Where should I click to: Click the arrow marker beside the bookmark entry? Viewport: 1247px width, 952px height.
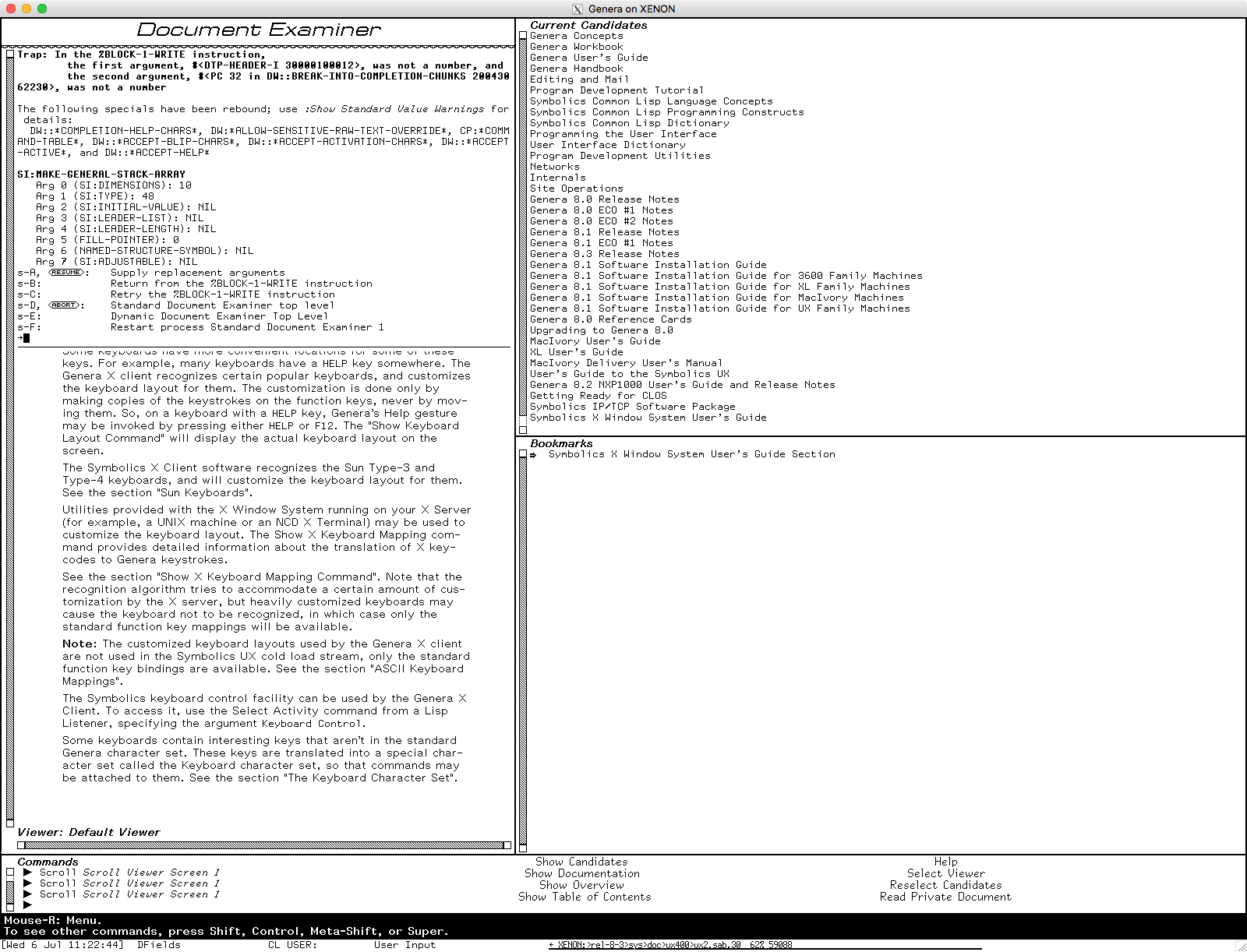(533, 455)
